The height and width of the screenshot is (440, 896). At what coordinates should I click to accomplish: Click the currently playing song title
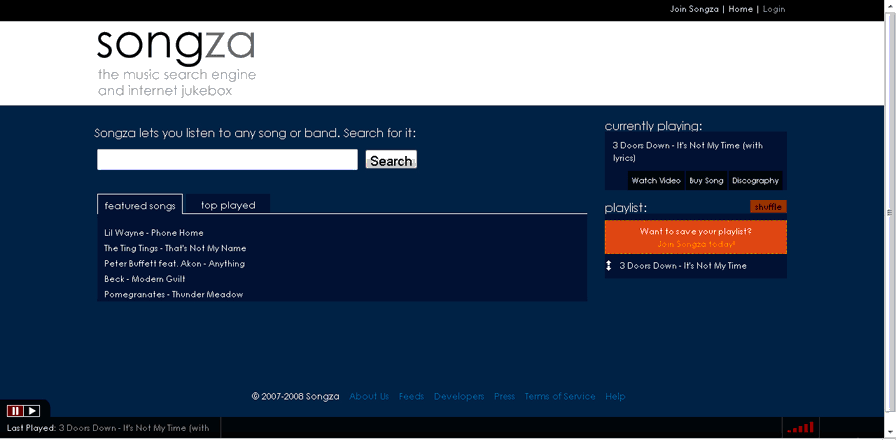[687, 151]
